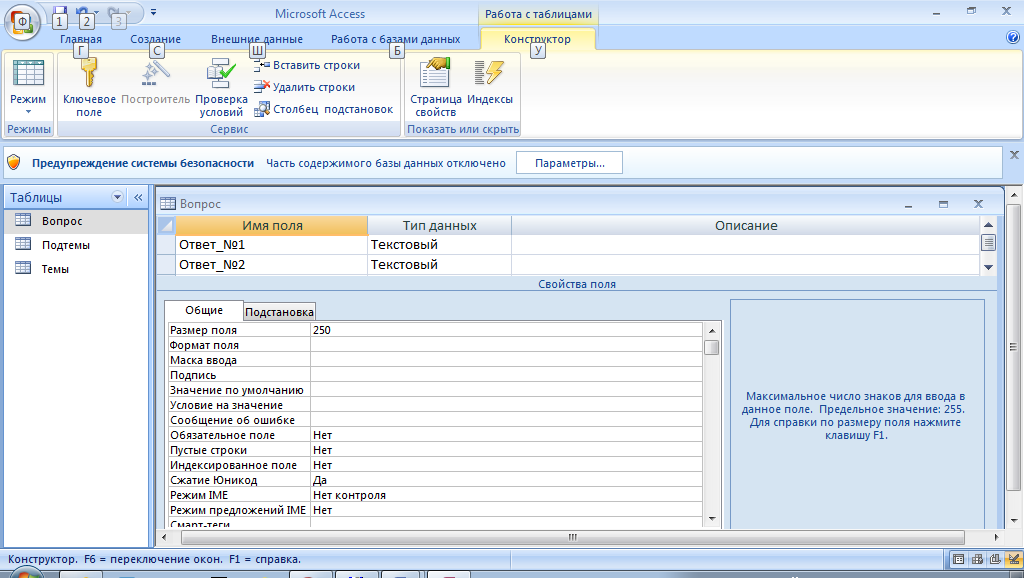Select the Темы table in navigation pane
This screenshot has height=578, width=1024.
(76, 268)
